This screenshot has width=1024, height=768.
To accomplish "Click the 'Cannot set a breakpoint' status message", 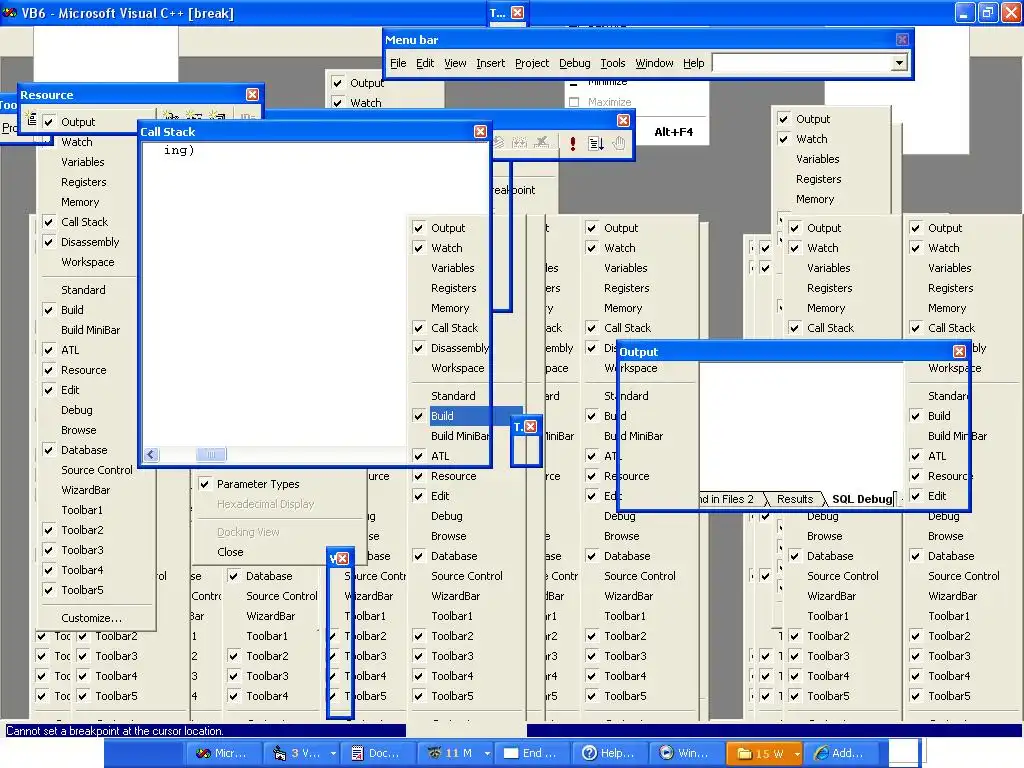I will point(115,731).
